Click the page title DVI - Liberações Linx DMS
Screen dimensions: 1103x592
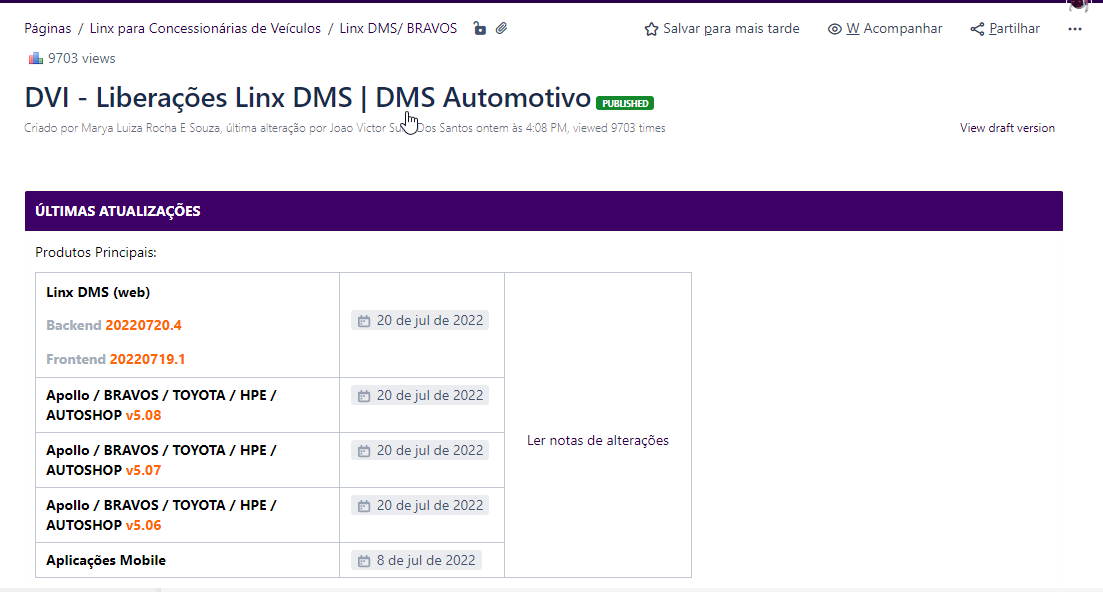(x=307, y=97)
